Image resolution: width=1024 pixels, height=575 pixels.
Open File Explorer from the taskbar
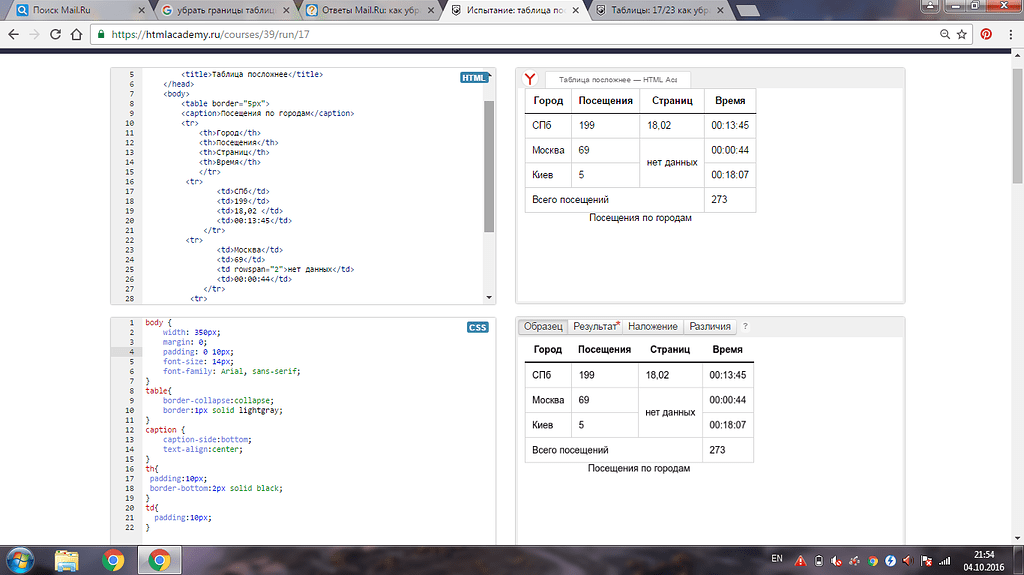pos(67,558)
